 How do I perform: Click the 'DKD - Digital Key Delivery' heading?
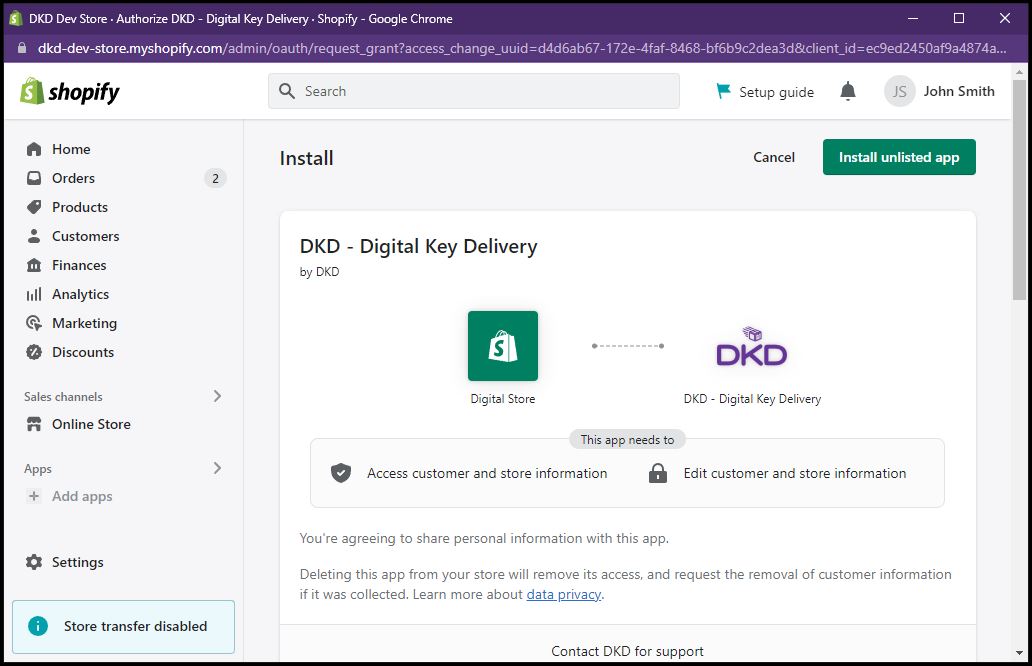(419, 246)
